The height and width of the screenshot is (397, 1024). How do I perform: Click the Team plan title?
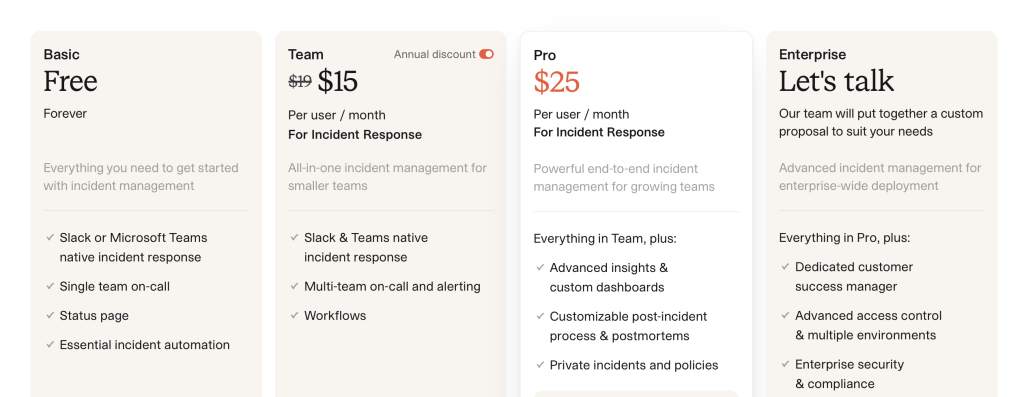(x=306, y=54)
